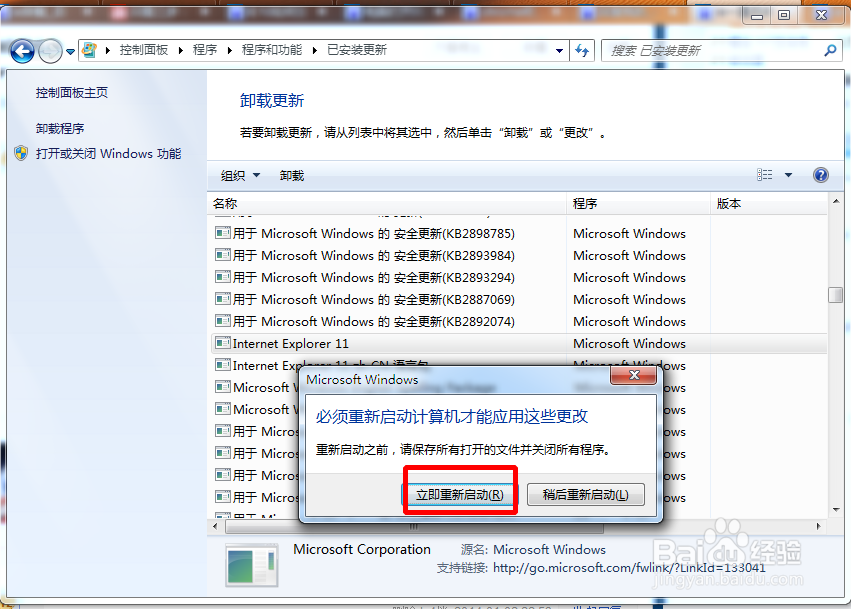
Task: Click the Back navigation arrow
Action: click(x=22, y=52)
